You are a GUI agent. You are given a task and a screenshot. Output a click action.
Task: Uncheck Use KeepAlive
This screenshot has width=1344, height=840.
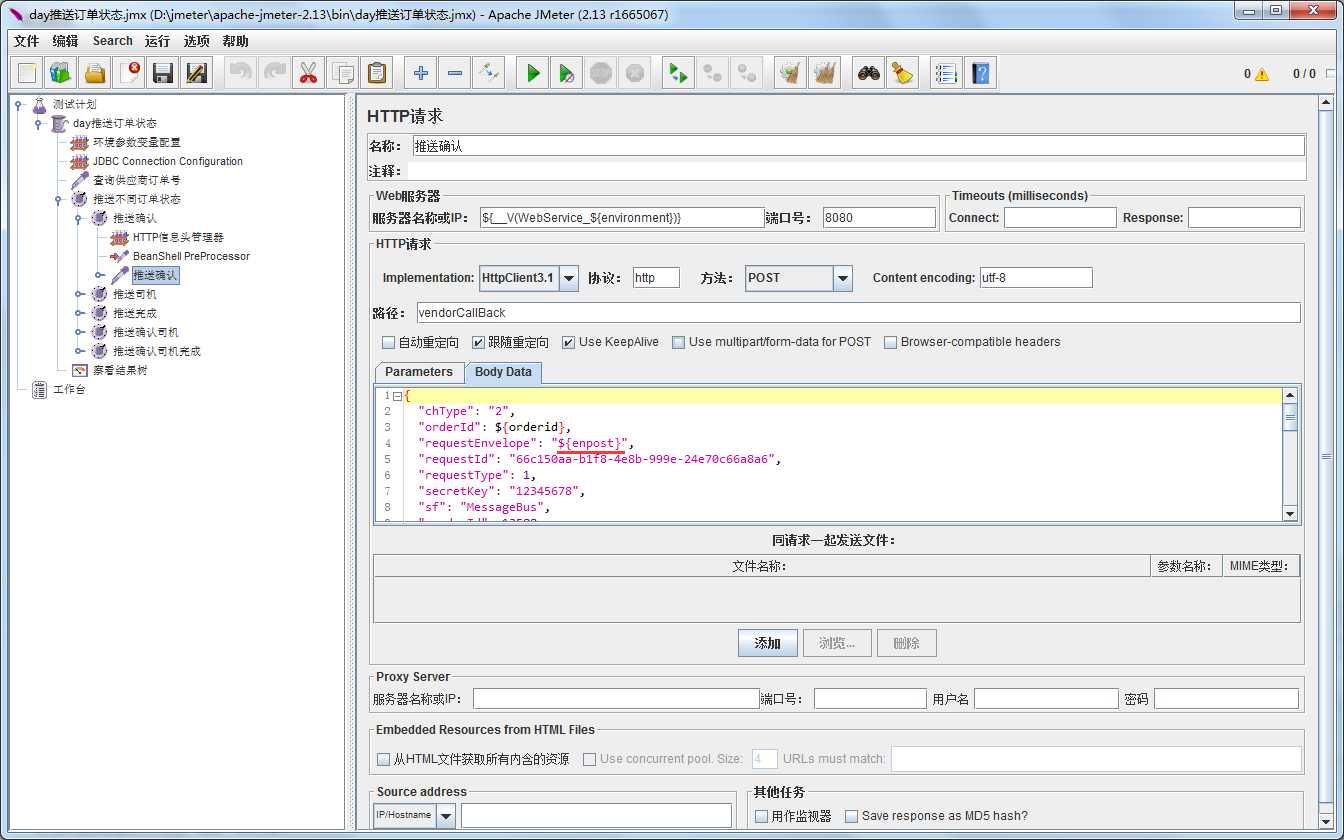[x=568, y=342]
